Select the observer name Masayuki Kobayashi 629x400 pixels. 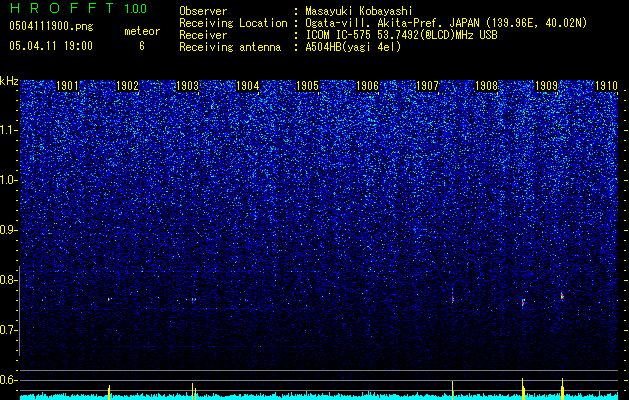coord(359,11)
